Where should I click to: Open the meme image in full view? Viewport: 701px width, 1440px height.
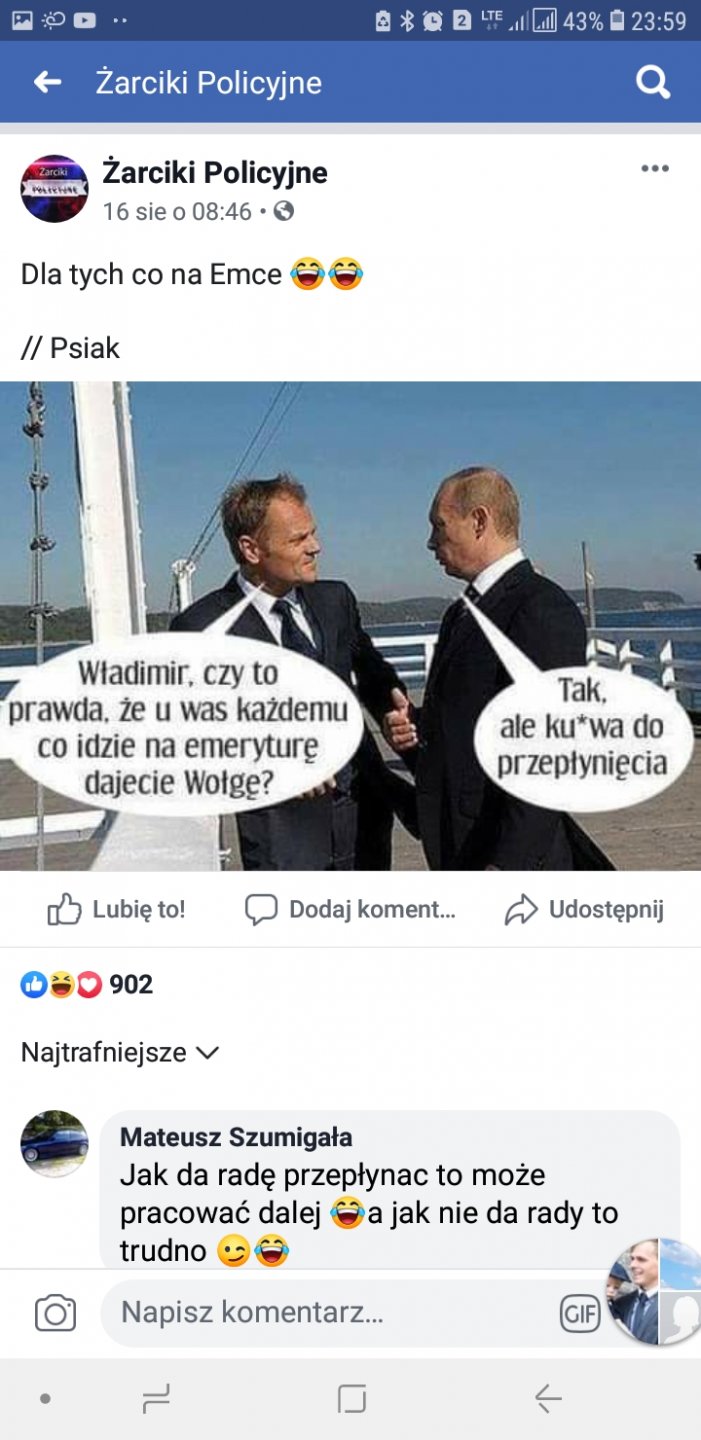(350, 626)
